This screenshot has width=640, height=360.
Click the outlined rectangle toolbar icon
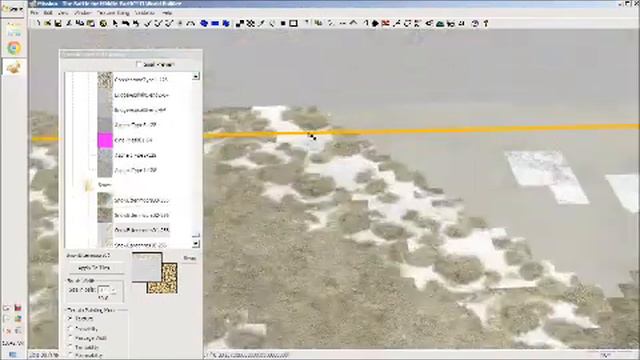(x=293, y=23)
